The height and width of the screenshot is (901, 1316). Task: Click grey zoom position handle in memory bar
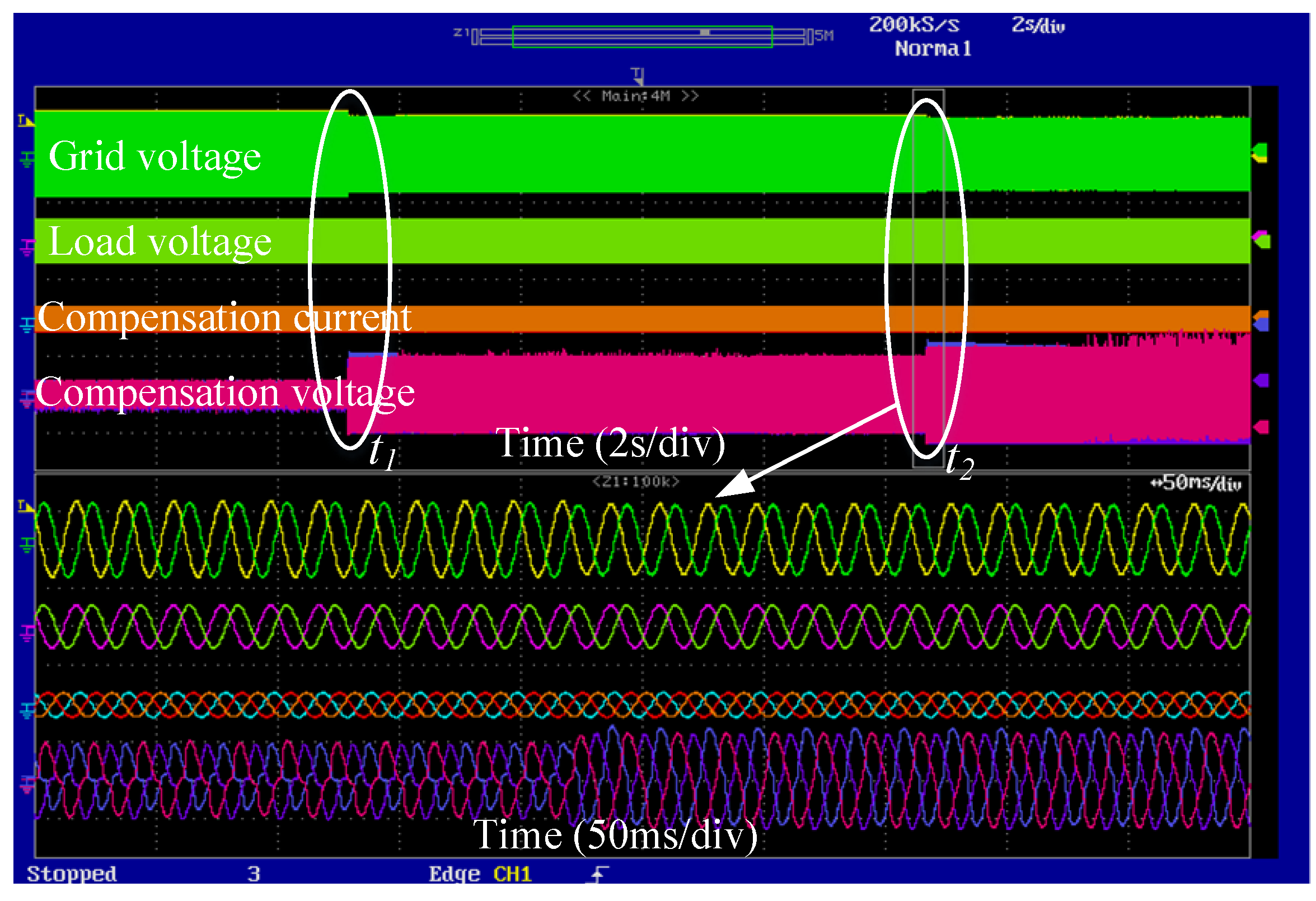(705, 33)
